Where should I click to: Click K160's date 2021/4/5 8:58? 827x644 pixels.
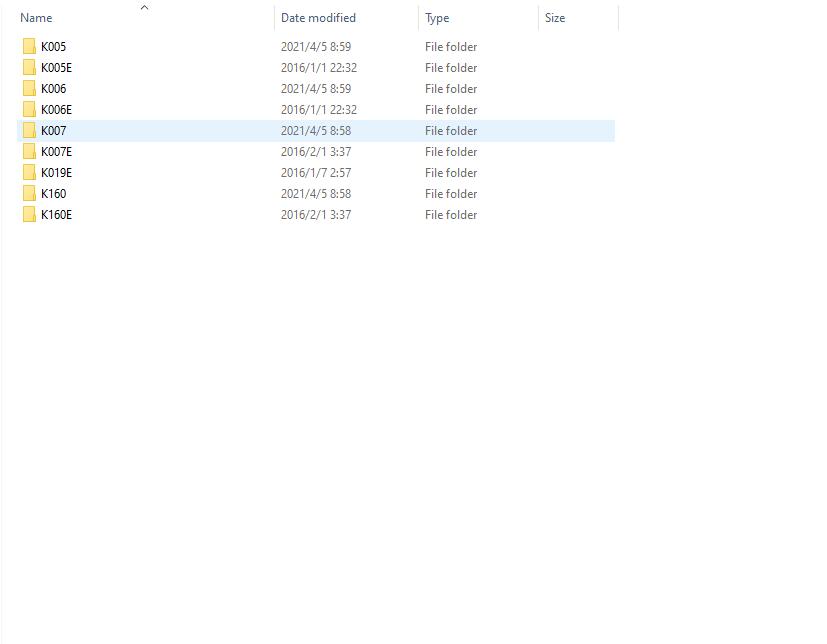point(316,194)
